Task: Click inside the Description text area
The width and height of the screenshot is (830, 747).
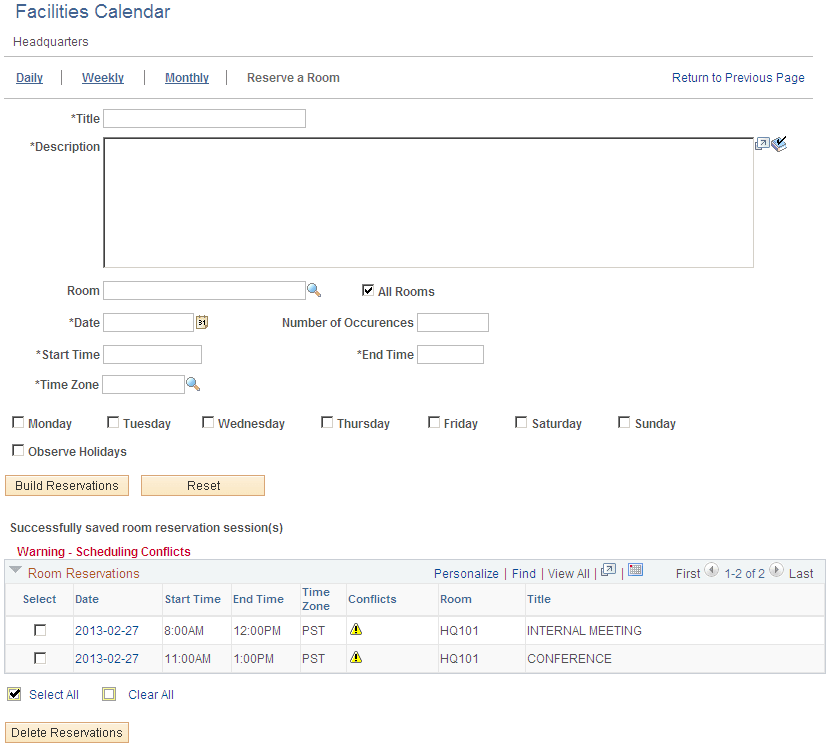Action: [x=428, y=203]
